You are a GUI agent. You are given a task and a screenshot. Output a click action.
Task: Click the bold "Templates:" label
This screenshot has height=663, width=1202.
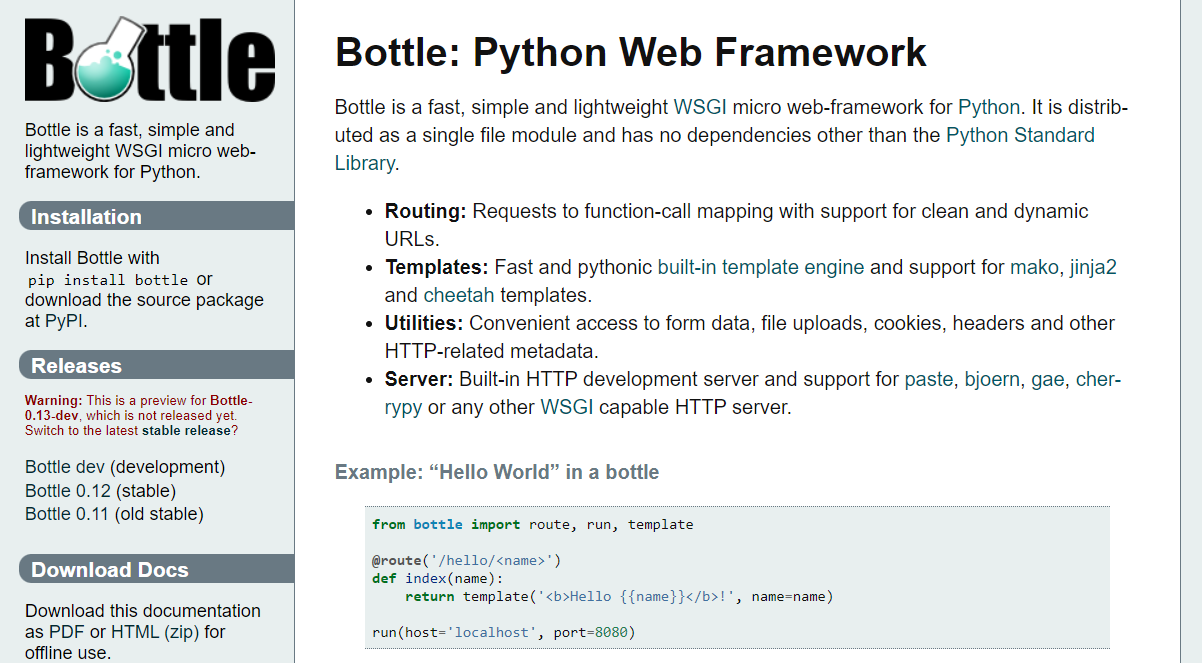click(437, 267)
